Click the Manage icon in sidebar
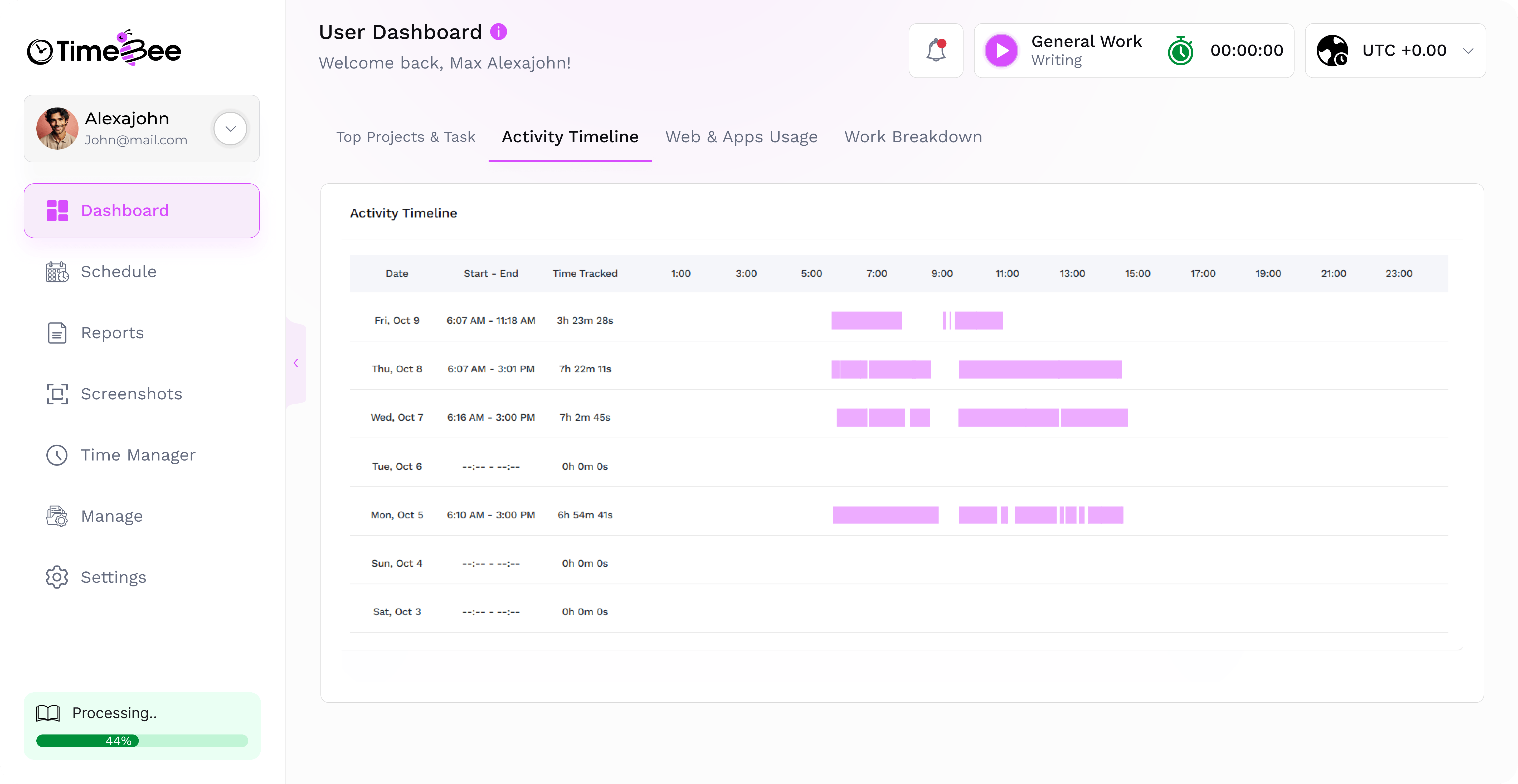 point(57,516)
